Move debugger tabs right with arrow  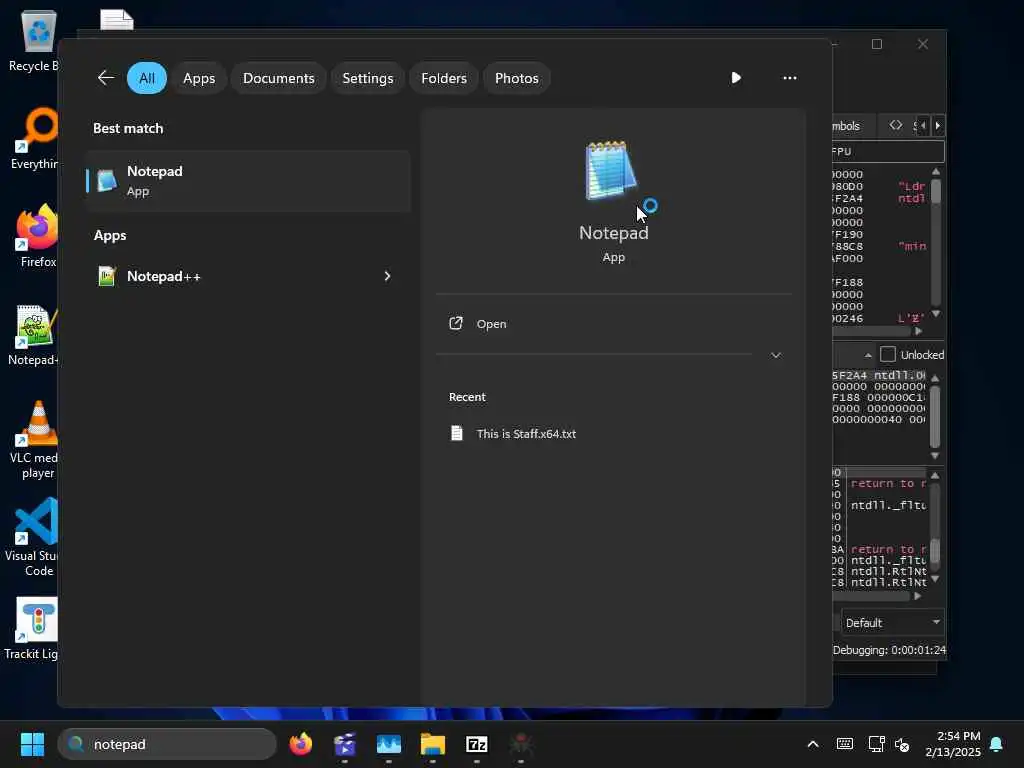(x=938, y=125)
